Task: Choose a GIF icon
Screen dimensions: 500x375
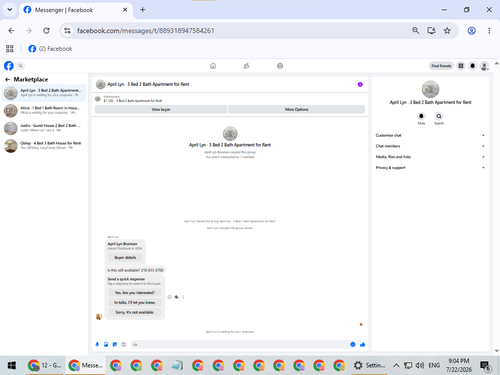Action: point(124,344)
